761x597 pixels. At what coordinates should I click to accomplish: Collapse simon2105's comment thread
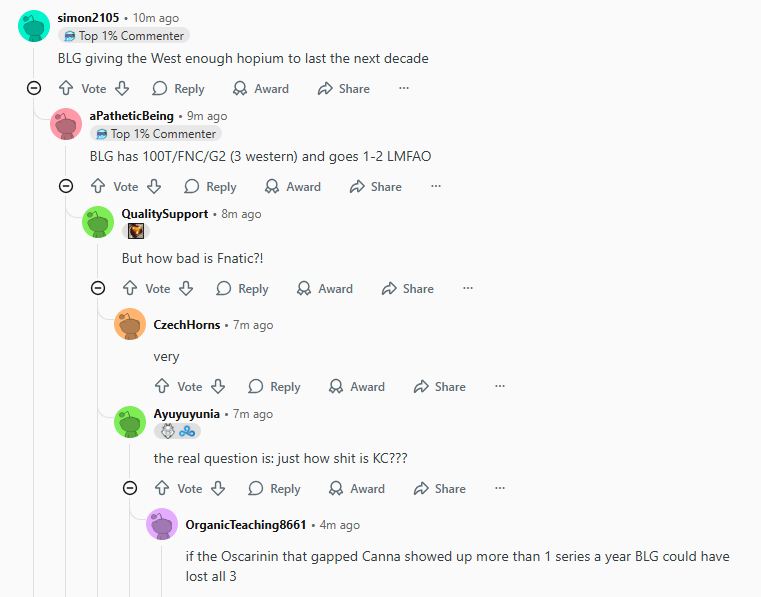[34, 88]
